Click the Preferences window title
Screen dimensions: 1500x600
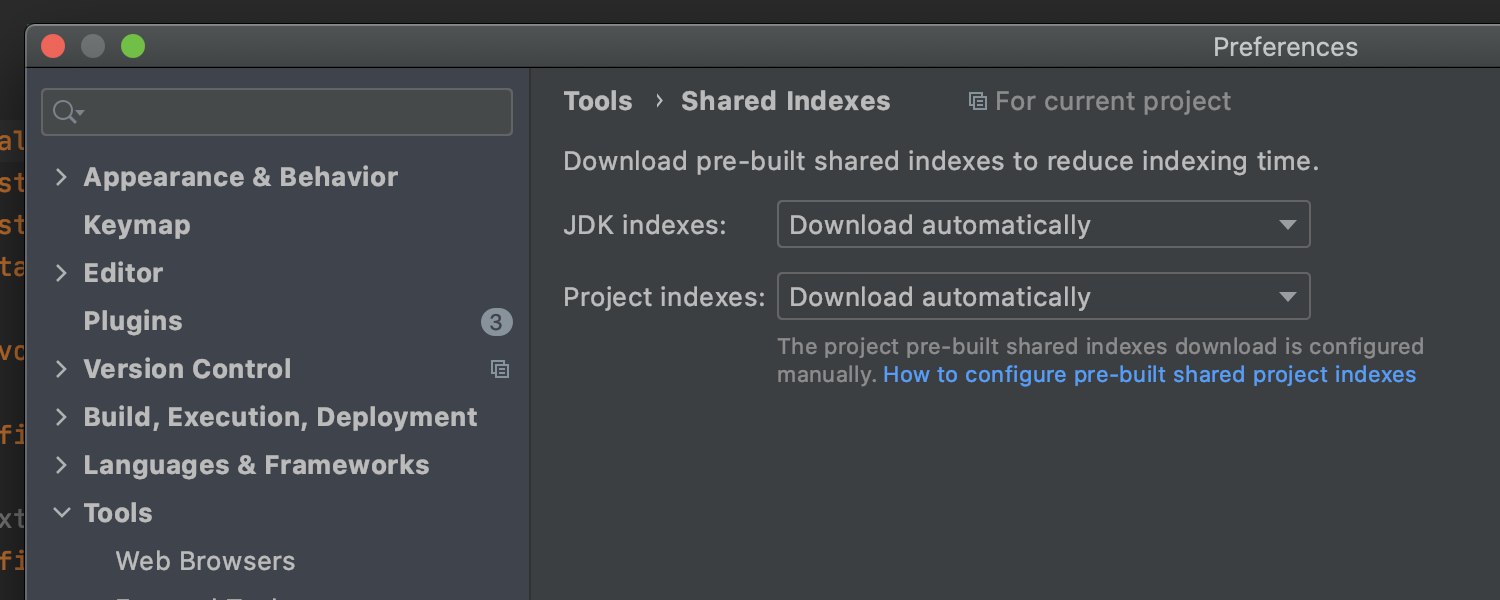tap(1285, 47)
